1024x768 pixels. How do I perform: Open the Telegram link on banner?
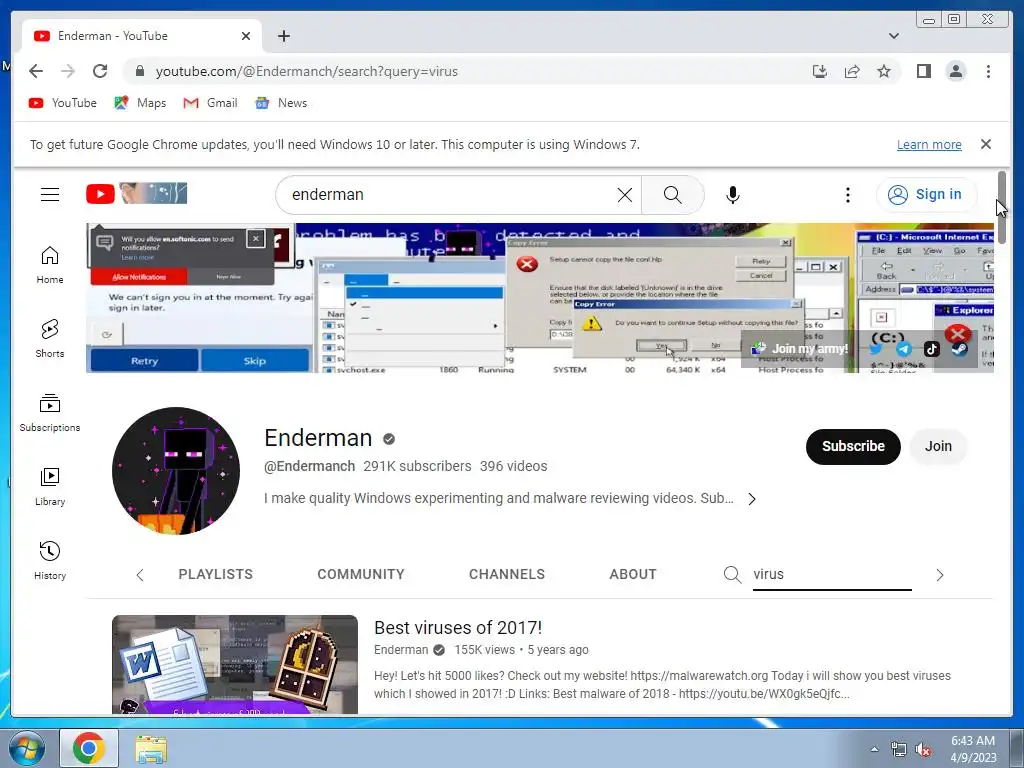[904, 349]
